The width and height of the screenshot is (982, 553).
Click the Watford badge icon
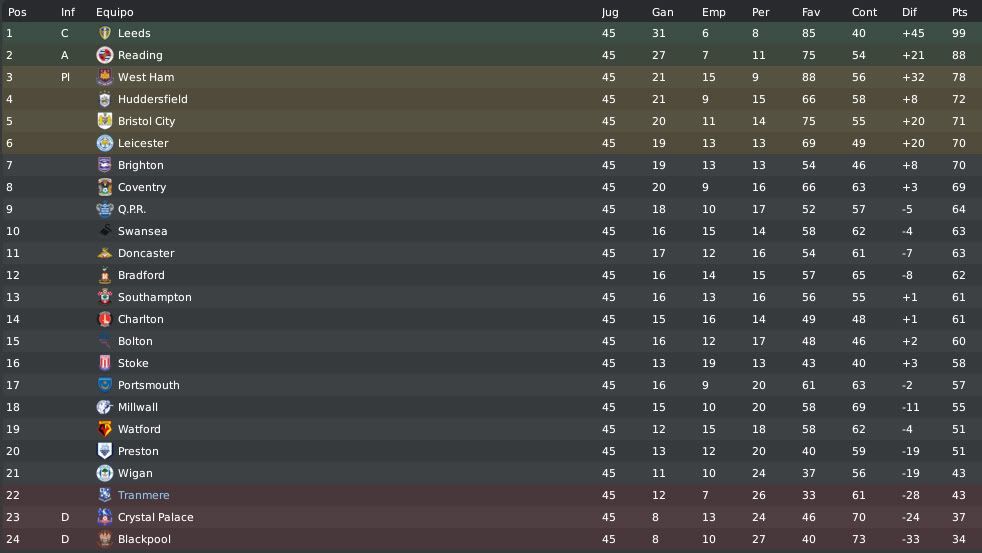[105, 429]
